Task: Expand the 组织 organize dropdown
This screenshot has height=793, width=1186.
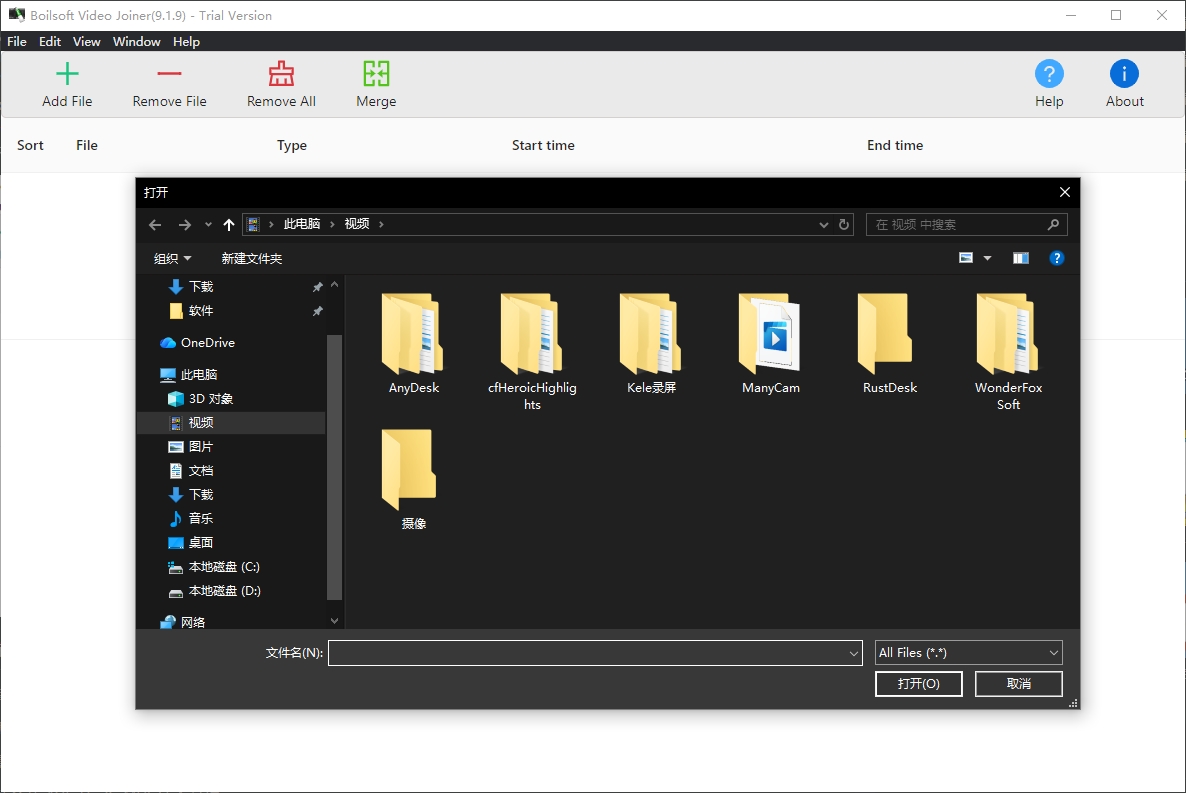Action: (172, 259)
